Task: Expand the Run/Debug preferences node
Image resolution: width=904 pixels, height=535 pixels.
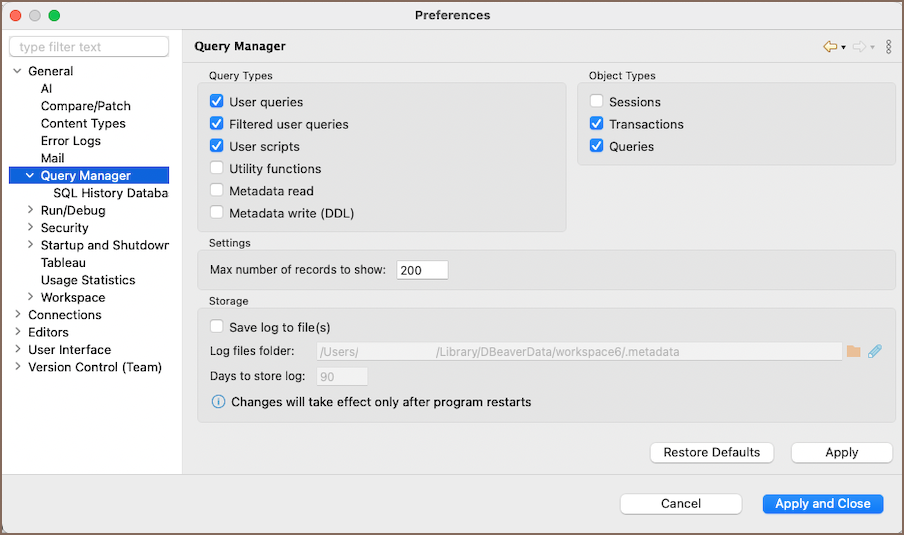Action: click(31, 211)
